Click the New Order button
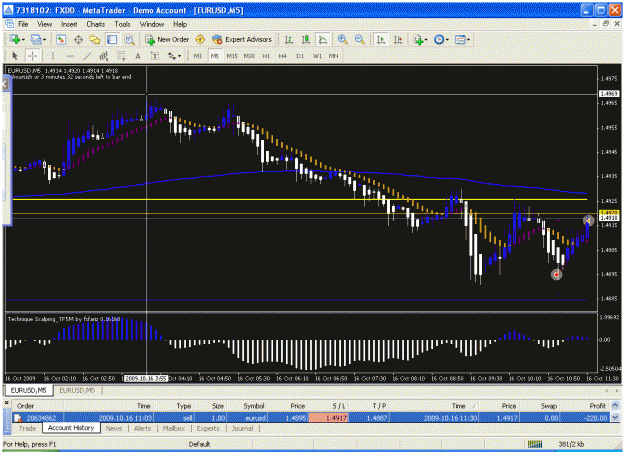This screenshot has height=452, width=625. [x=167, y=39]
